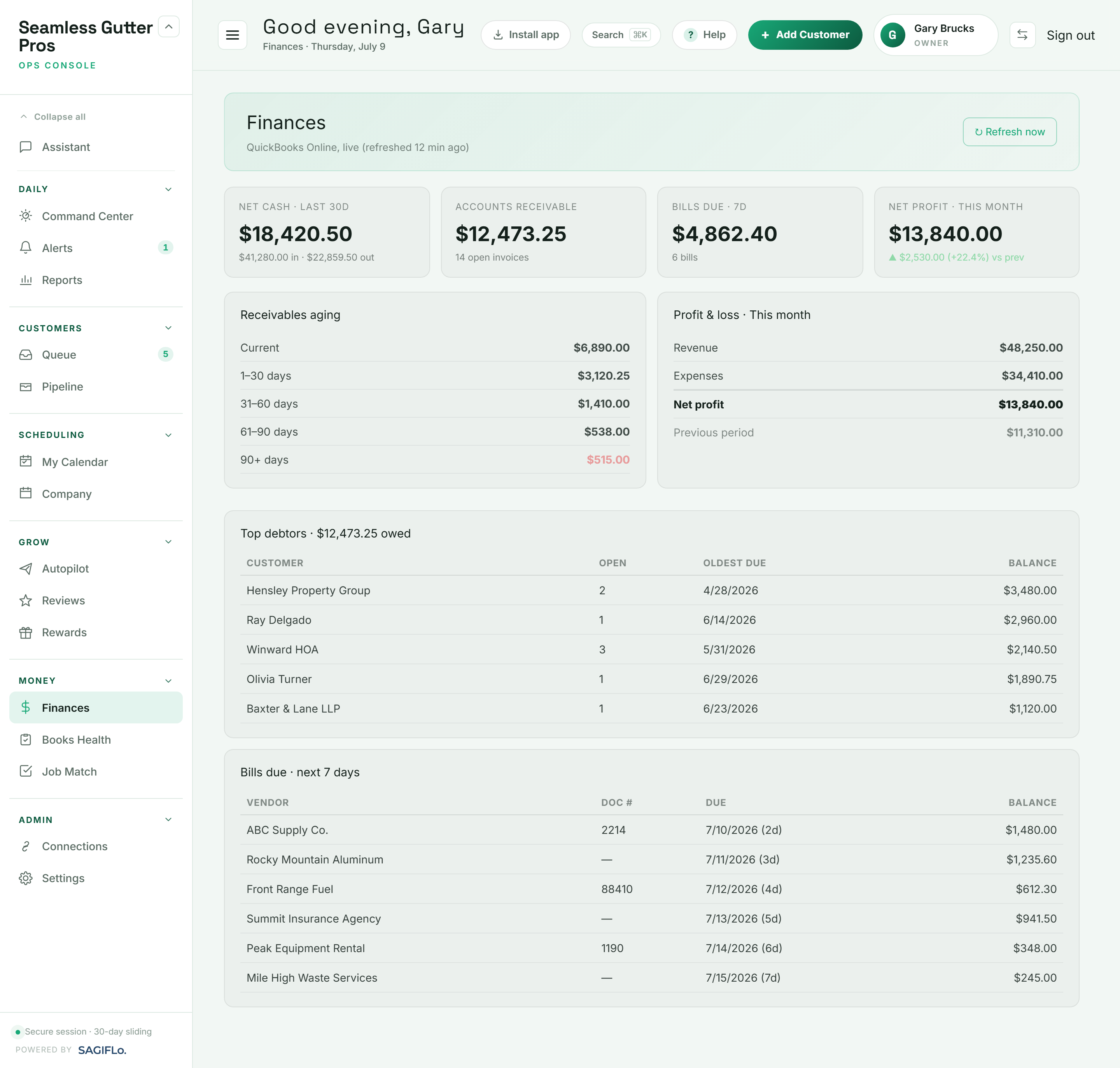
Task: Collapse the DAILY section chevron
Action: pos(168,189)
